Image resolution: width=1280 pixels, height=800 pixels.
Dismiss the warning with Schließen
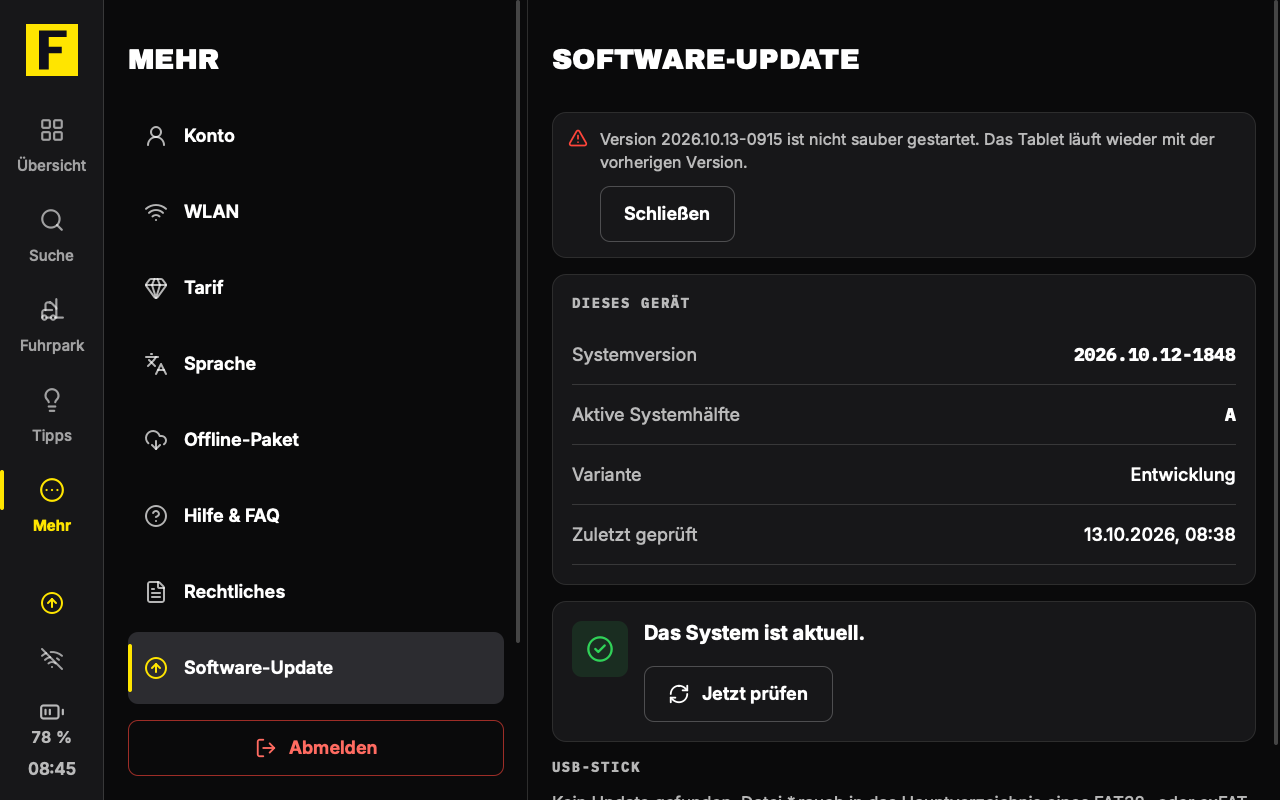coord(667,214)
